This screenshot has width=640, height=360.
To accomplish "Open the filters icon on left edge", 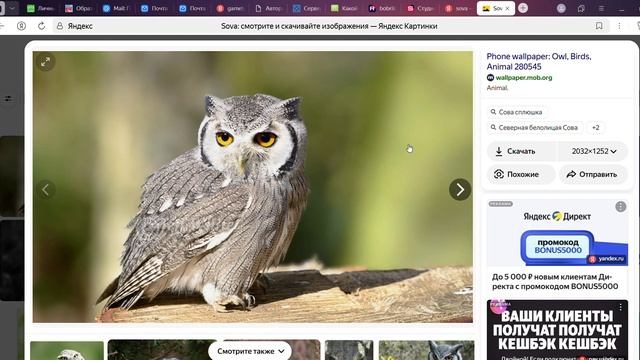I will point(8,98).
